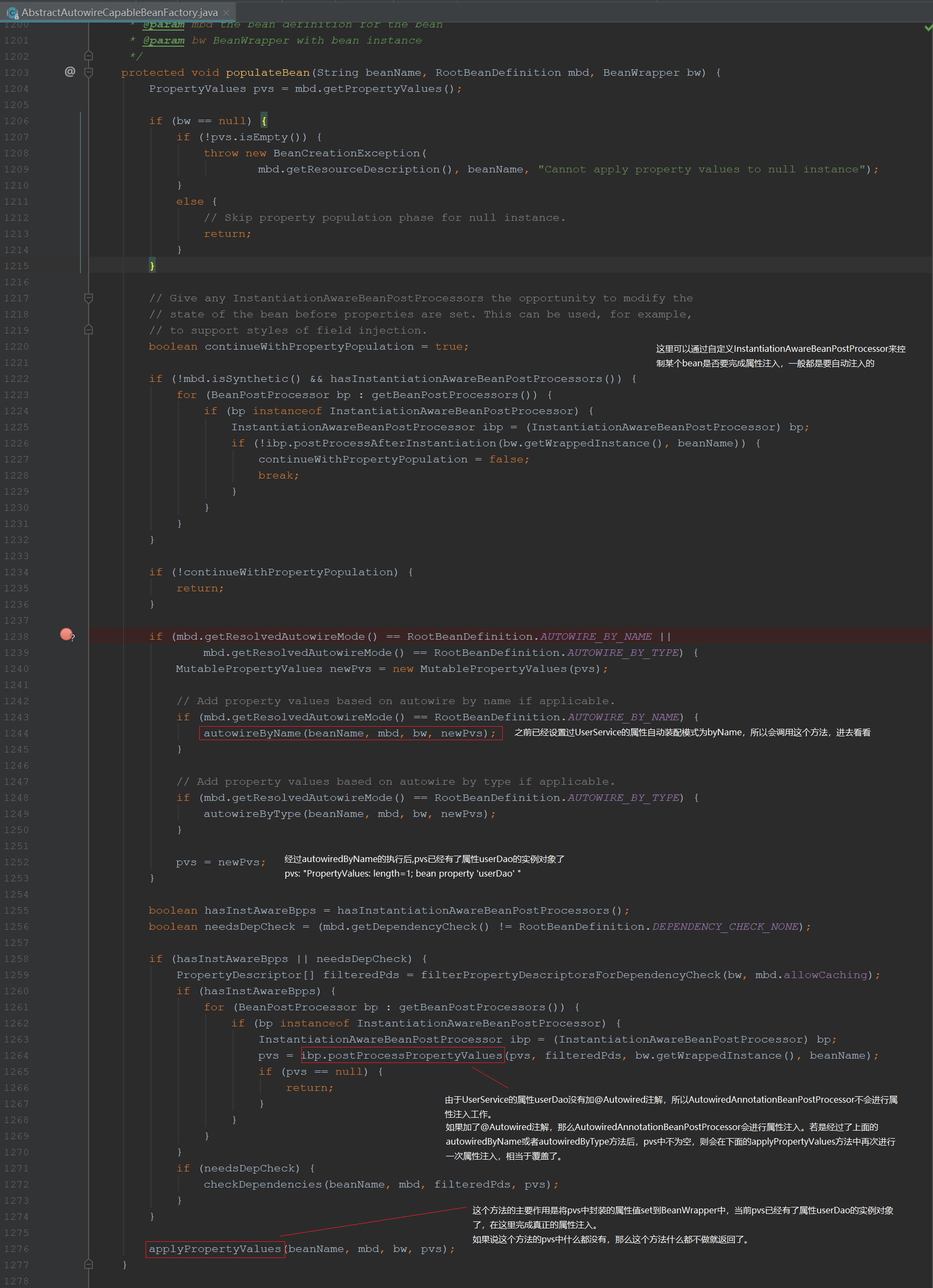
Task: Click the autowireByType method call
Action: click(252, 814)
